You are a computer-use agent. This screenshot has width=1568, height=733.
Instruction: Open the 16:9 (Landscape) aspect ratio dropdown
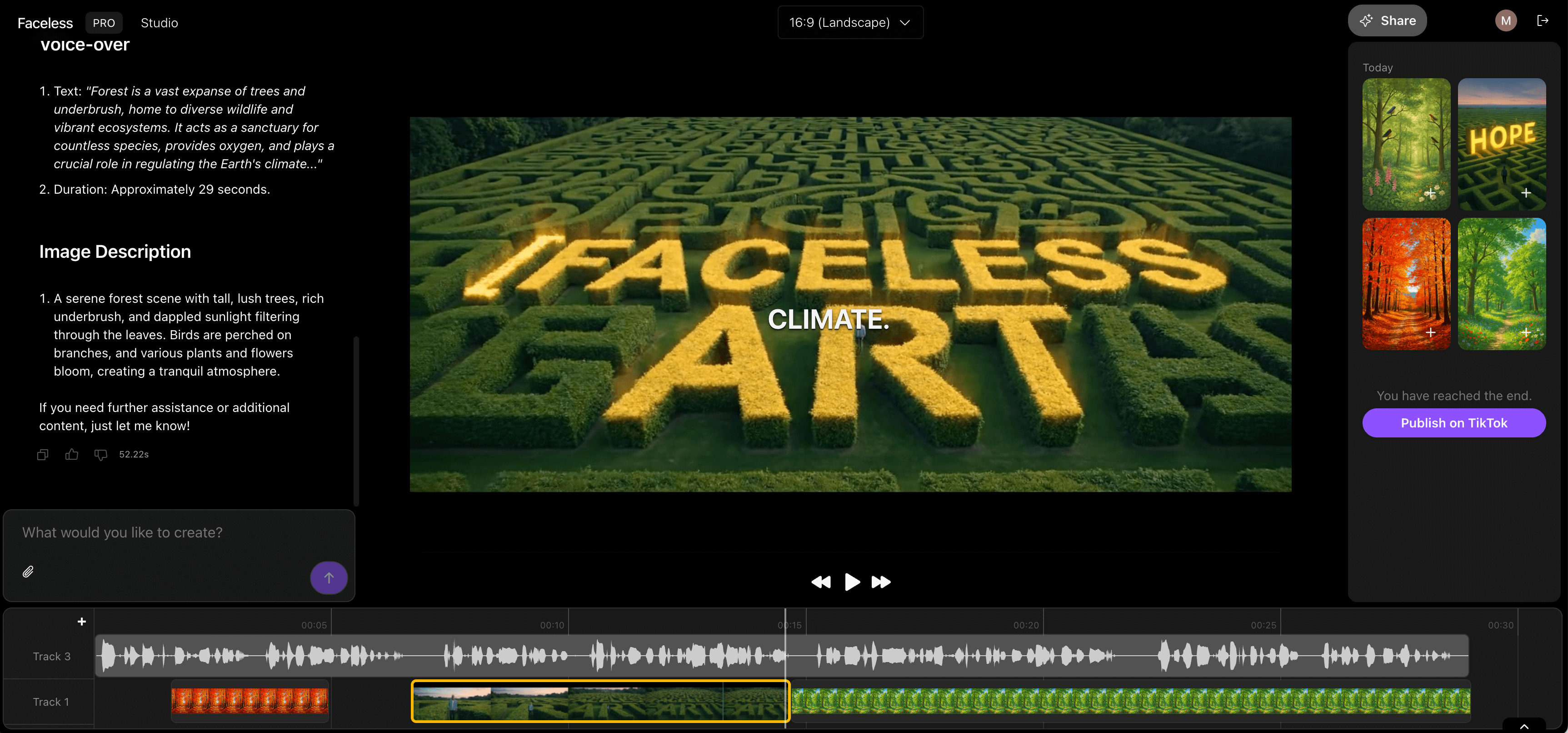coord(850,23)
